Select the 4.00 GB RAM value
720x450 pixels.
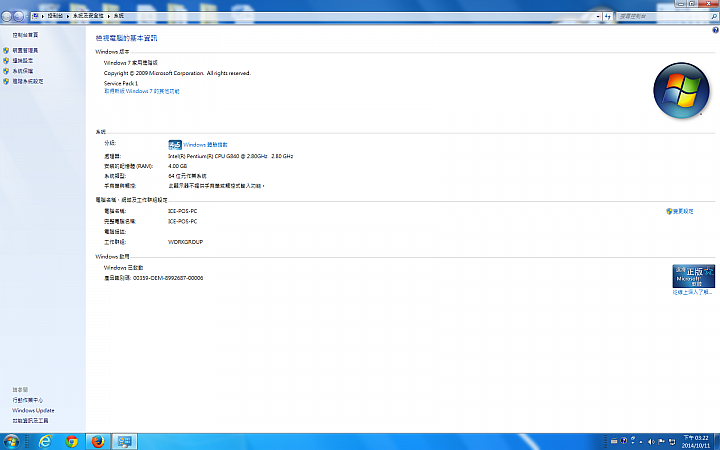click(177, 166)
